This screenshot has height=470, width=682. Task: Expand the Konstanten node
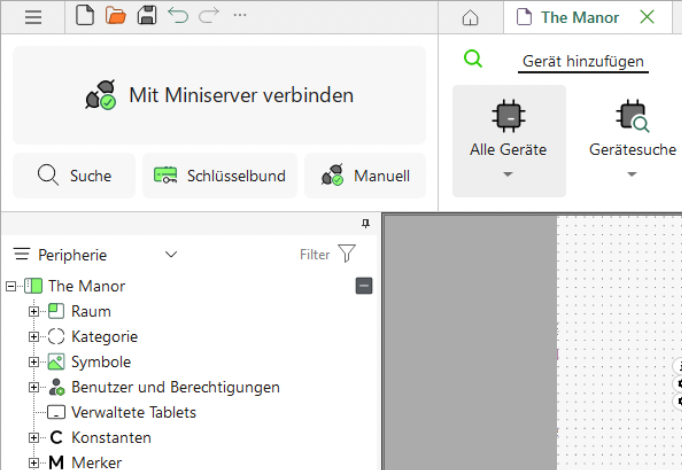coord(34,437)
